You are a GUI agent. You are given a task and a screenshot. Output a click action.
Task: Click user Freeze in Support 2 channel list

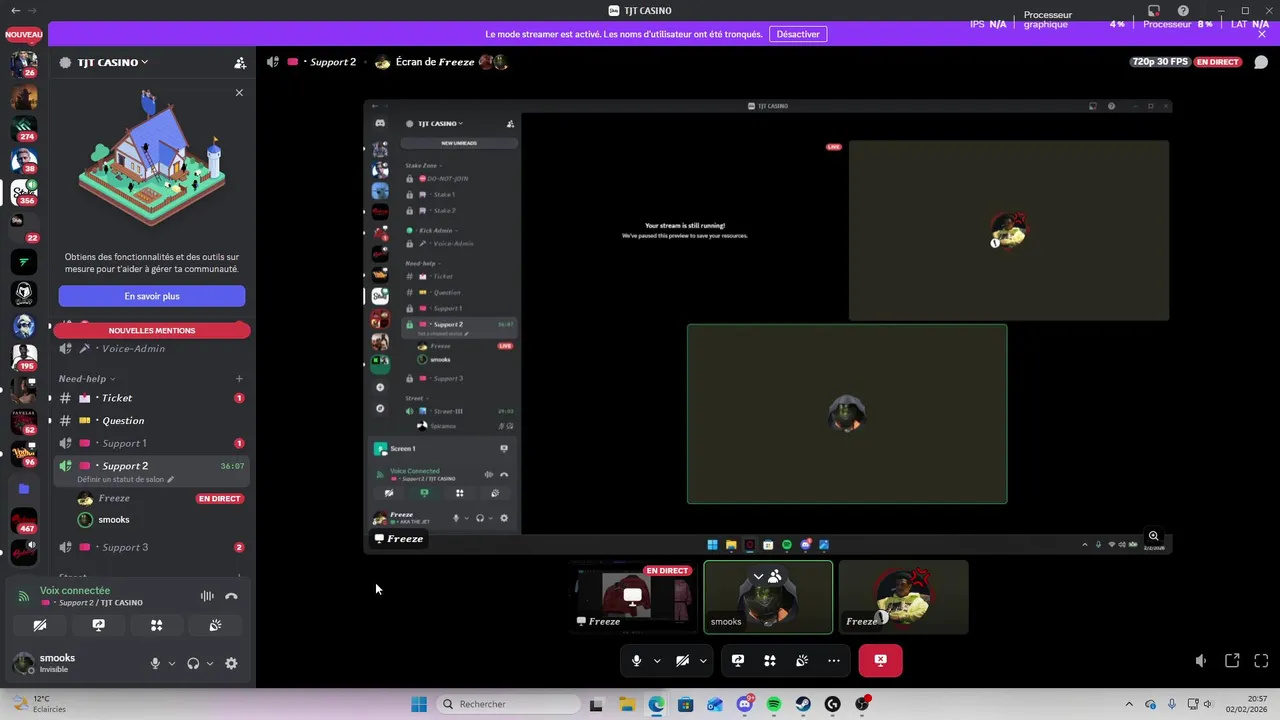(x=114, y=498)
